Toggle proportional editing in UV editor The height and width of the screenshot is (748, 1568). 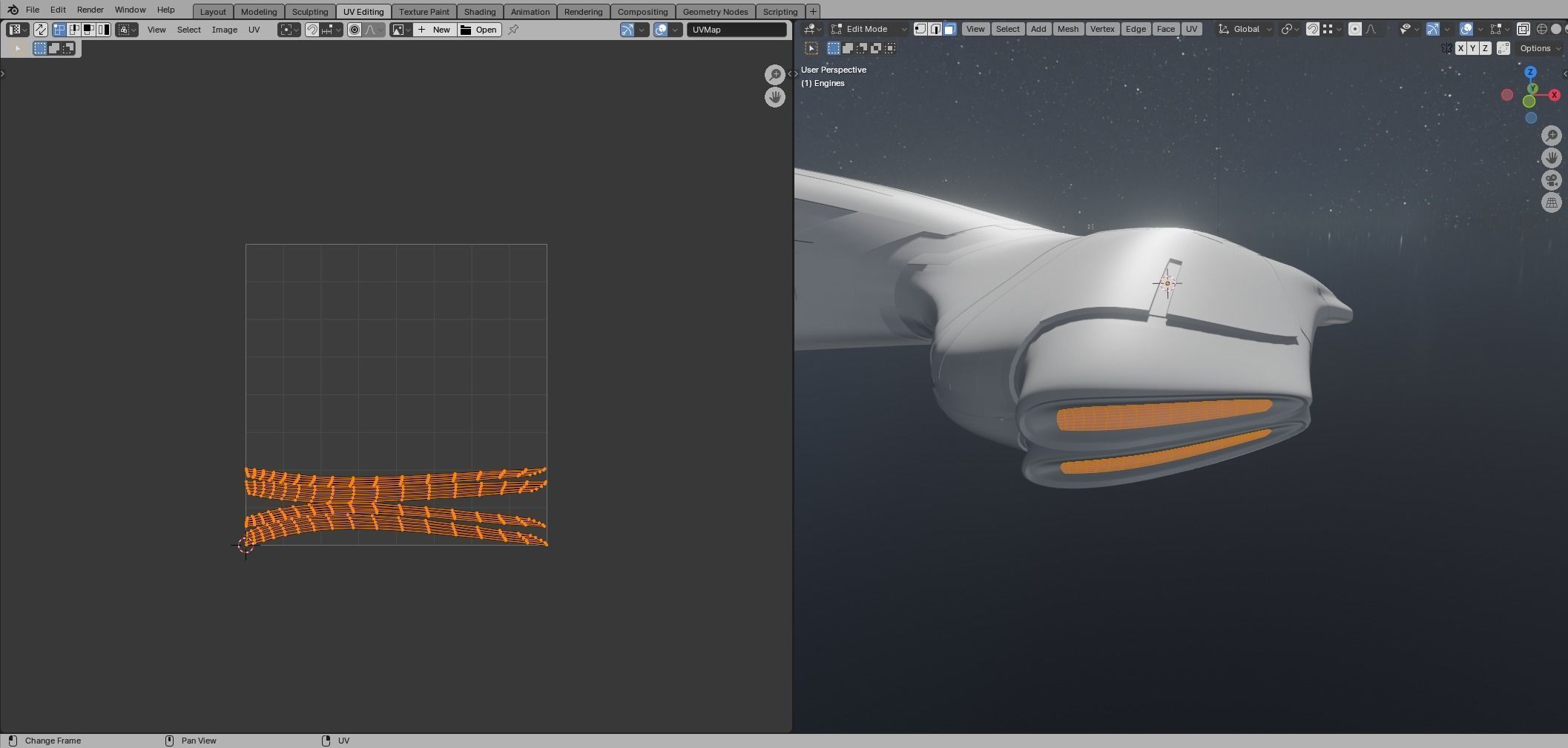click(x=355, y=30)
